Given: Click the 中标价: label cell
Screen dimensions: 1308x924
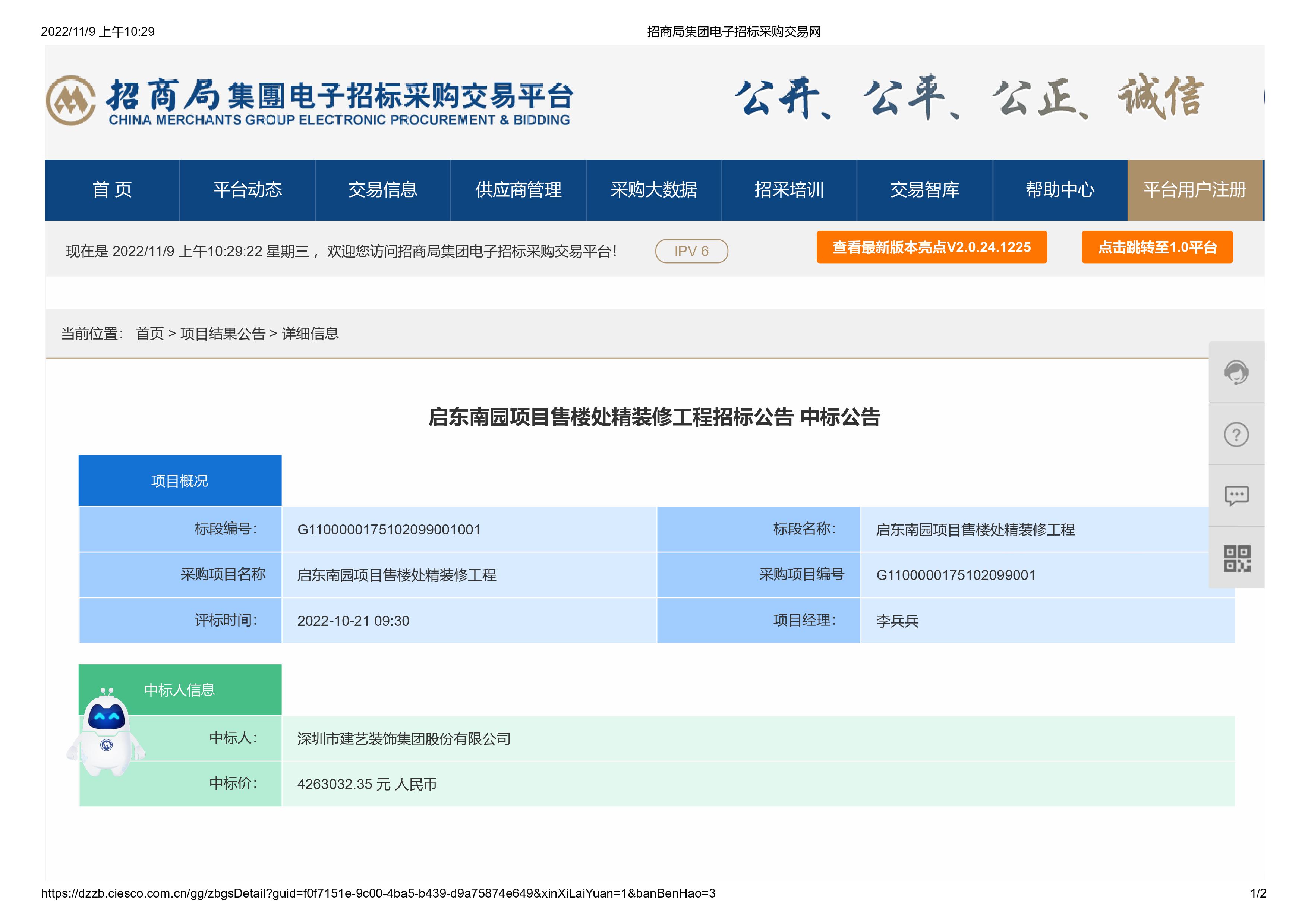Looking at the screenshot, I should [x=180, y=784].
